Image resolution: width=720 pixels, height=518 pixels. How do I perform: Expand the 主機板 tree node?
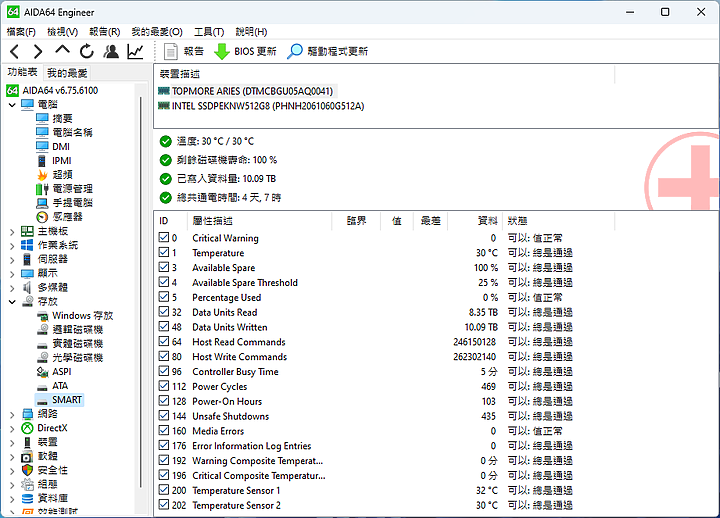click(12, 232)
